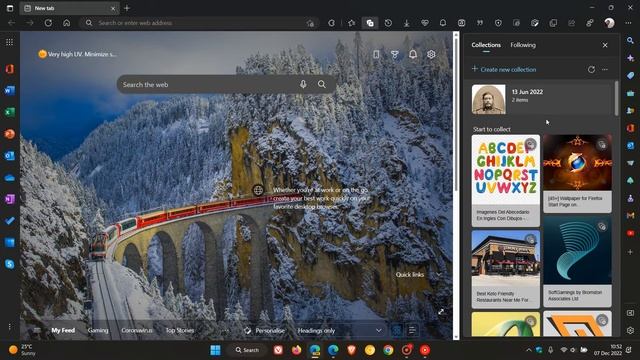The height and width of the screenshot is (360, 640).
Task: Open the rewards trophy icon on new tab page
Action: [394, 54]
